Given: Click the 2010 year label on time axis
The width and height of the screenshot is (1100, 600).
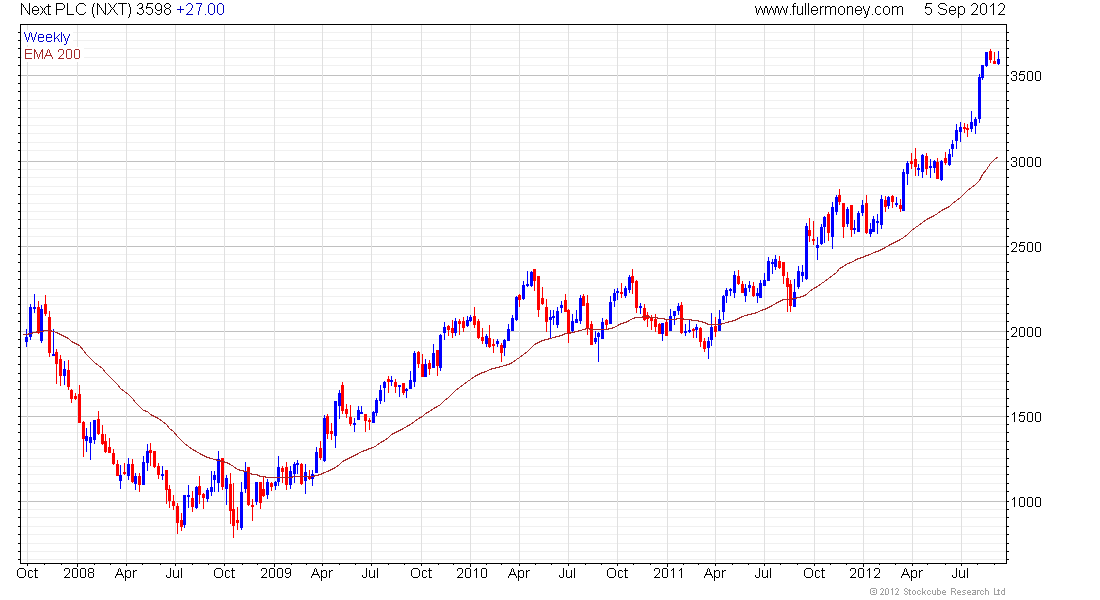Looking at the screenshot, I should pyautogui.click(x=471, y=573).
